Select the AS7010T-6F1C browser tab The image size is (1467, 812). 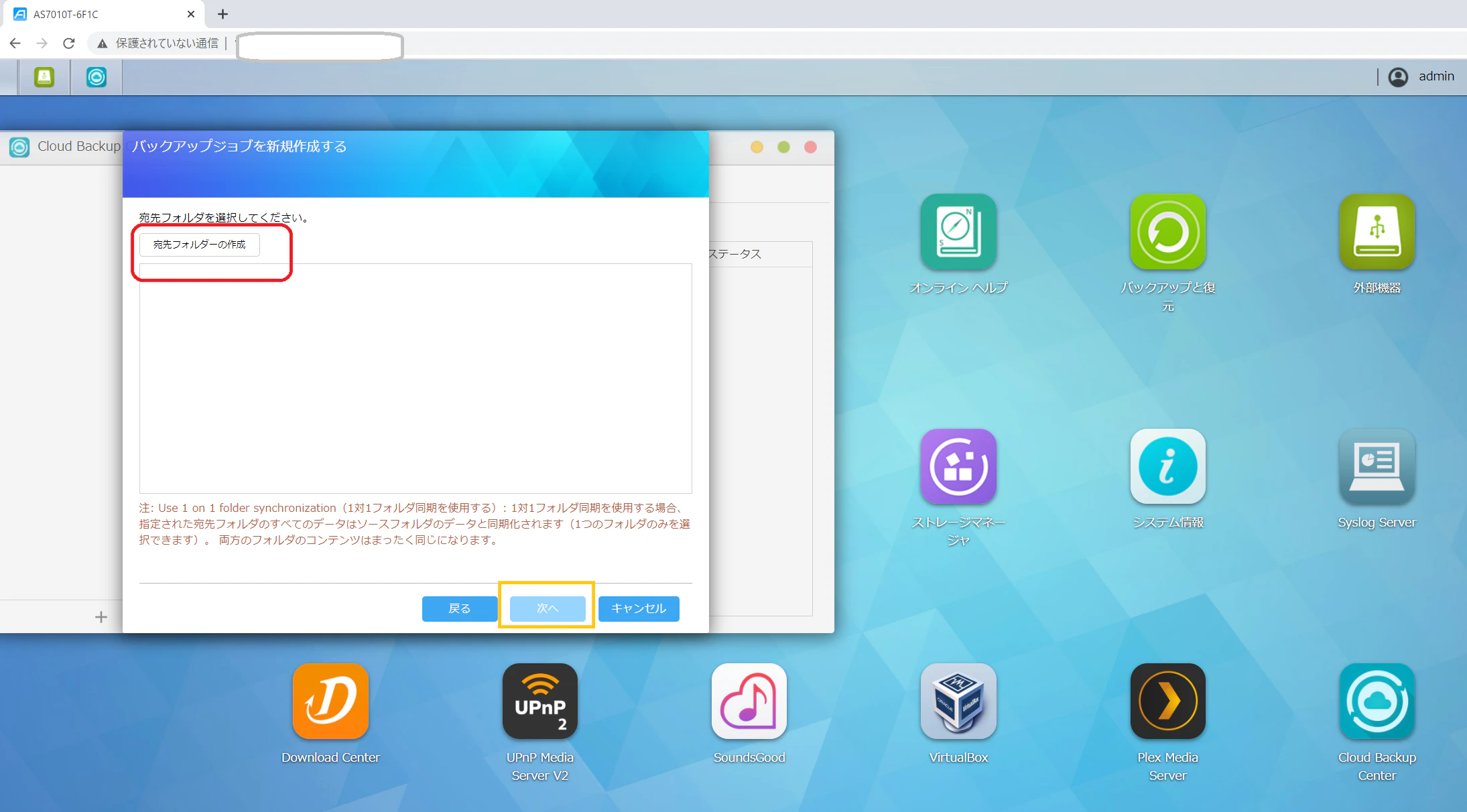tap(105, 14)
